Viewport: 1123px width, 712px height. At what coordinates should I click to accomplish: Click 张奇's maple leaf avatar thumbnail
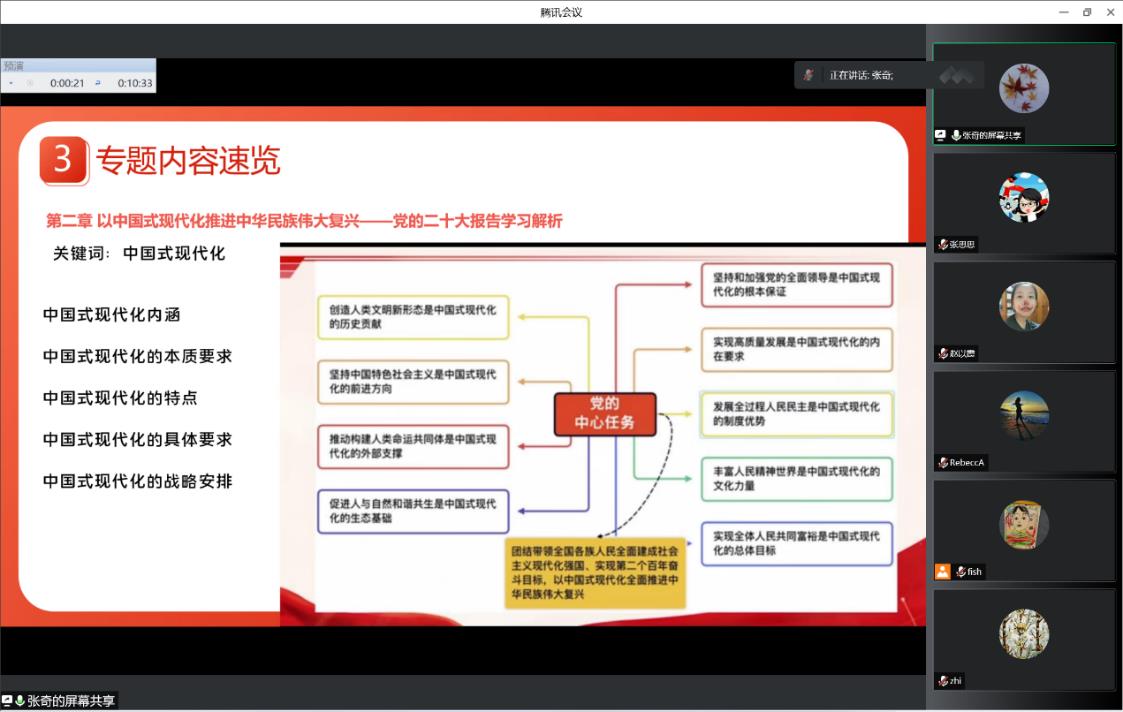(x=1023, y=88)
